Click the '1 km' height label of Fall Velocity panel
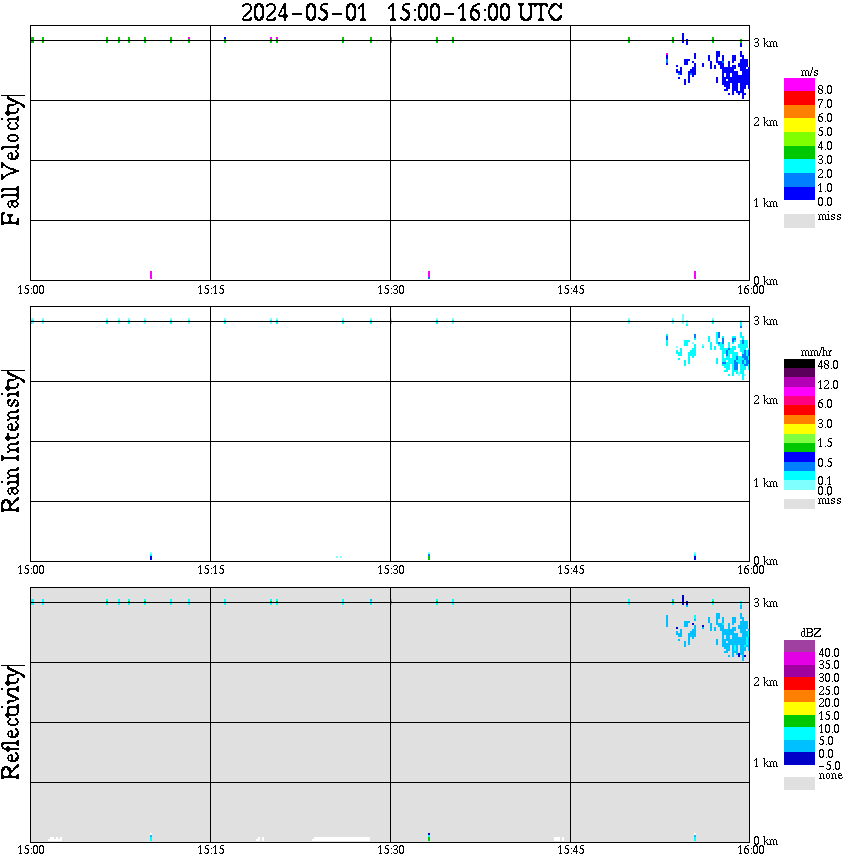 click(x=765, y=203)
